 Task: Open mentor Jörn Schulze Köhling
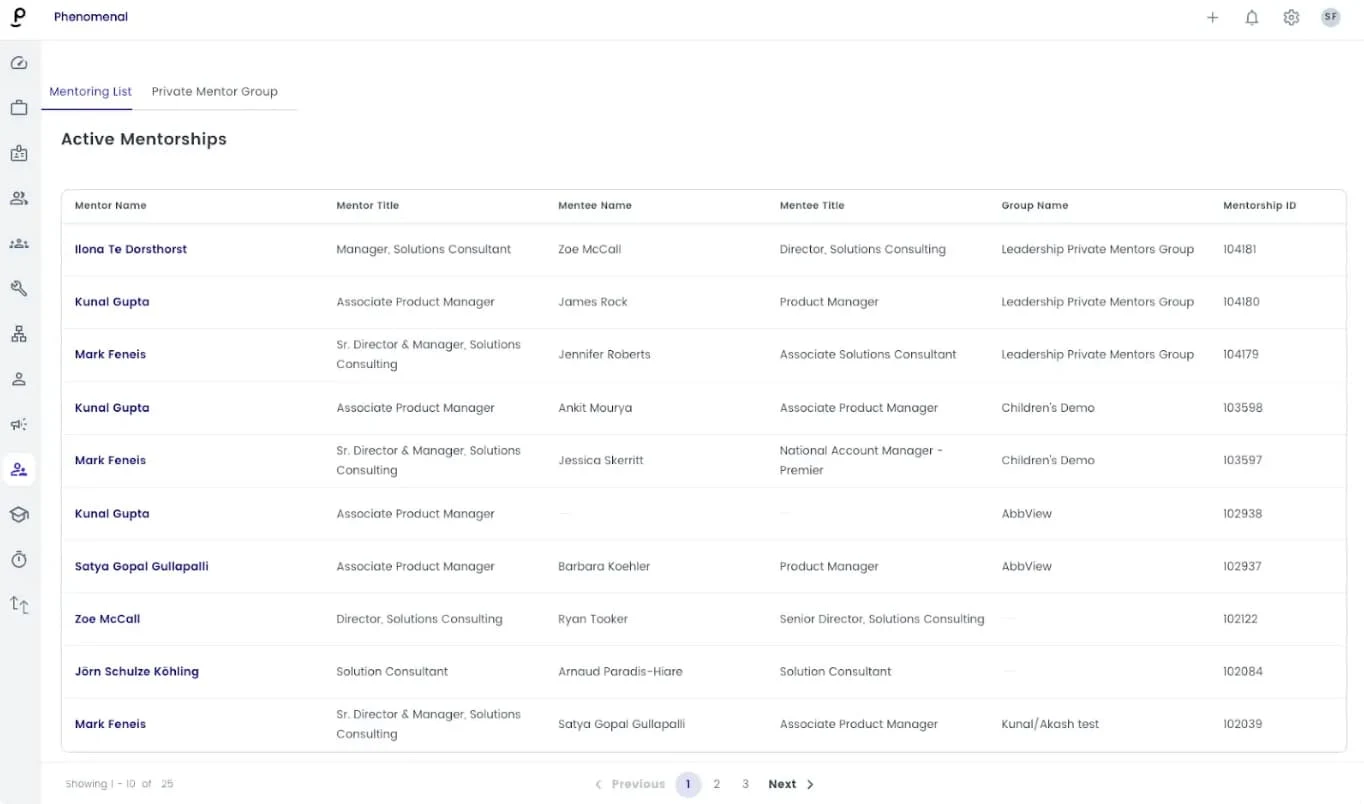pos(137,671)
